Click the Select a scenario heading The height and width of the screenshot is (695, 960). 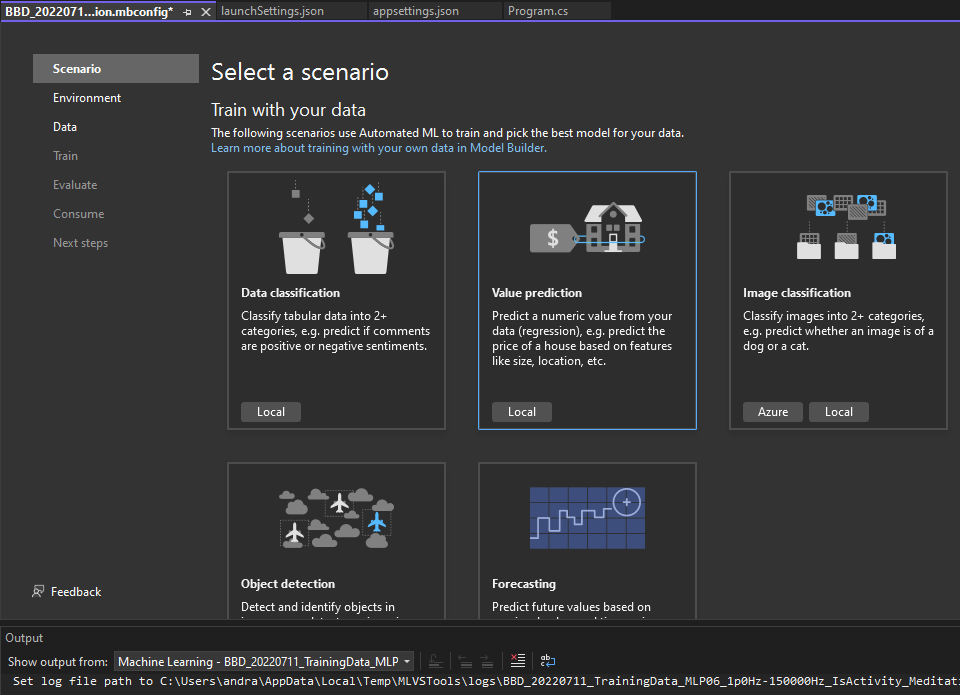click(300, 72)
